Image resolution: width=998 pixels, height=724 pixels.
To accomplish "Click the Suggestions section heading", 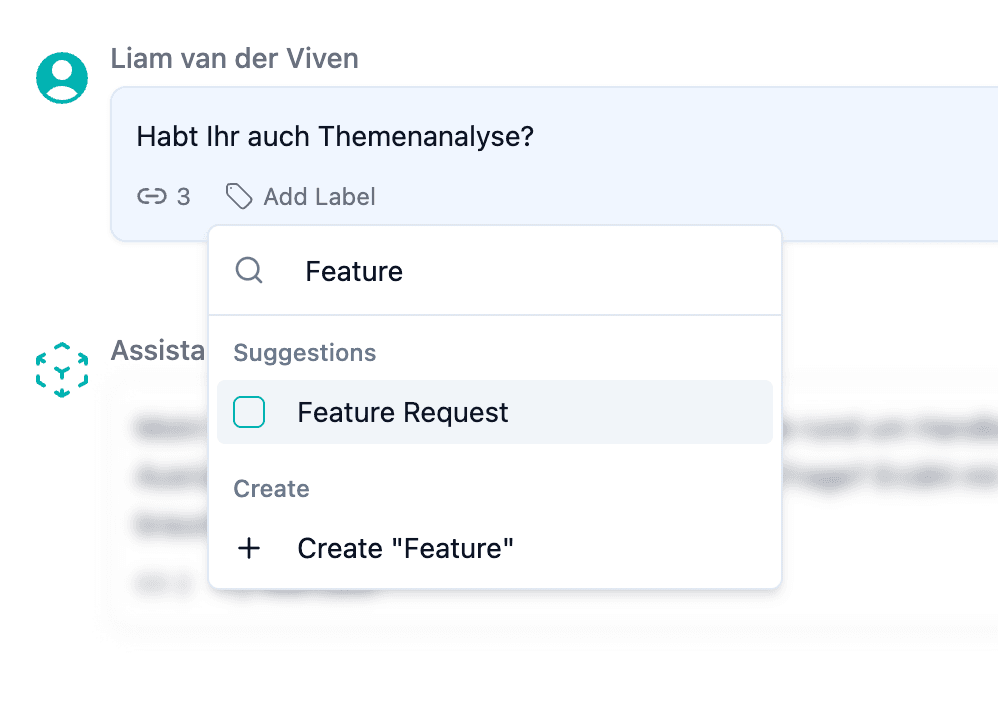I will pos(304,353).
